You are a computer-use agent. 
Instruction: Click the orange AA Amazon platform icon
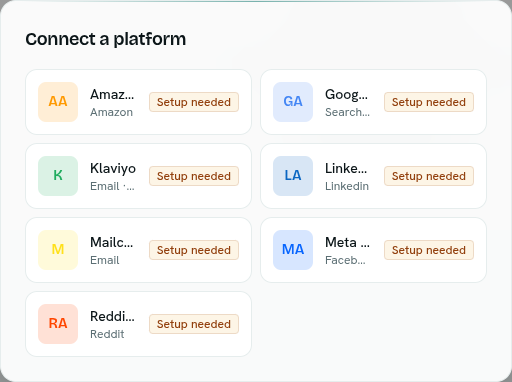click(x=58, y=102)
